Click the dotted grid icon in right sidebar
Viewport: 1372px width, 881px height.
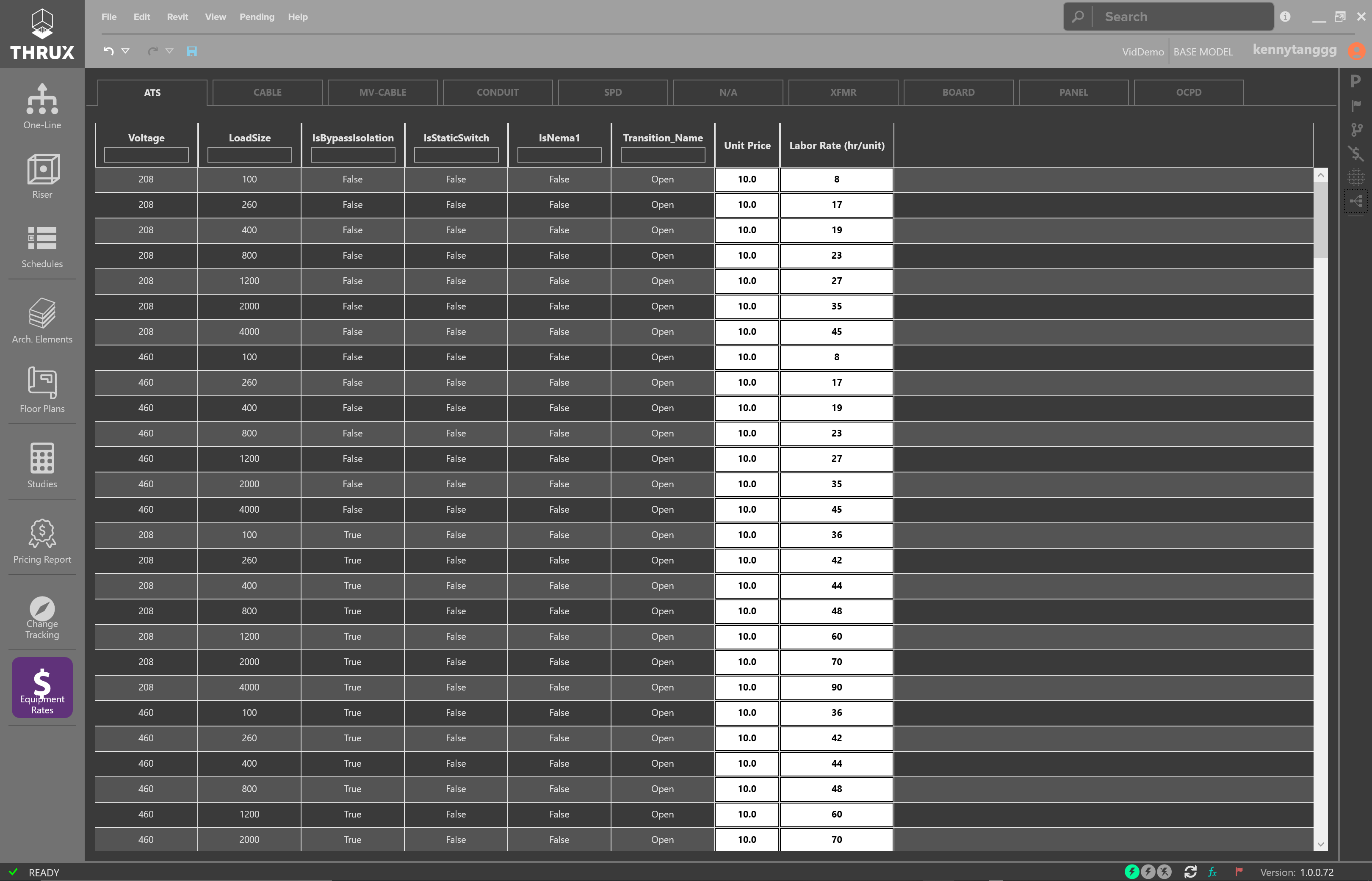pos(1355,177)
